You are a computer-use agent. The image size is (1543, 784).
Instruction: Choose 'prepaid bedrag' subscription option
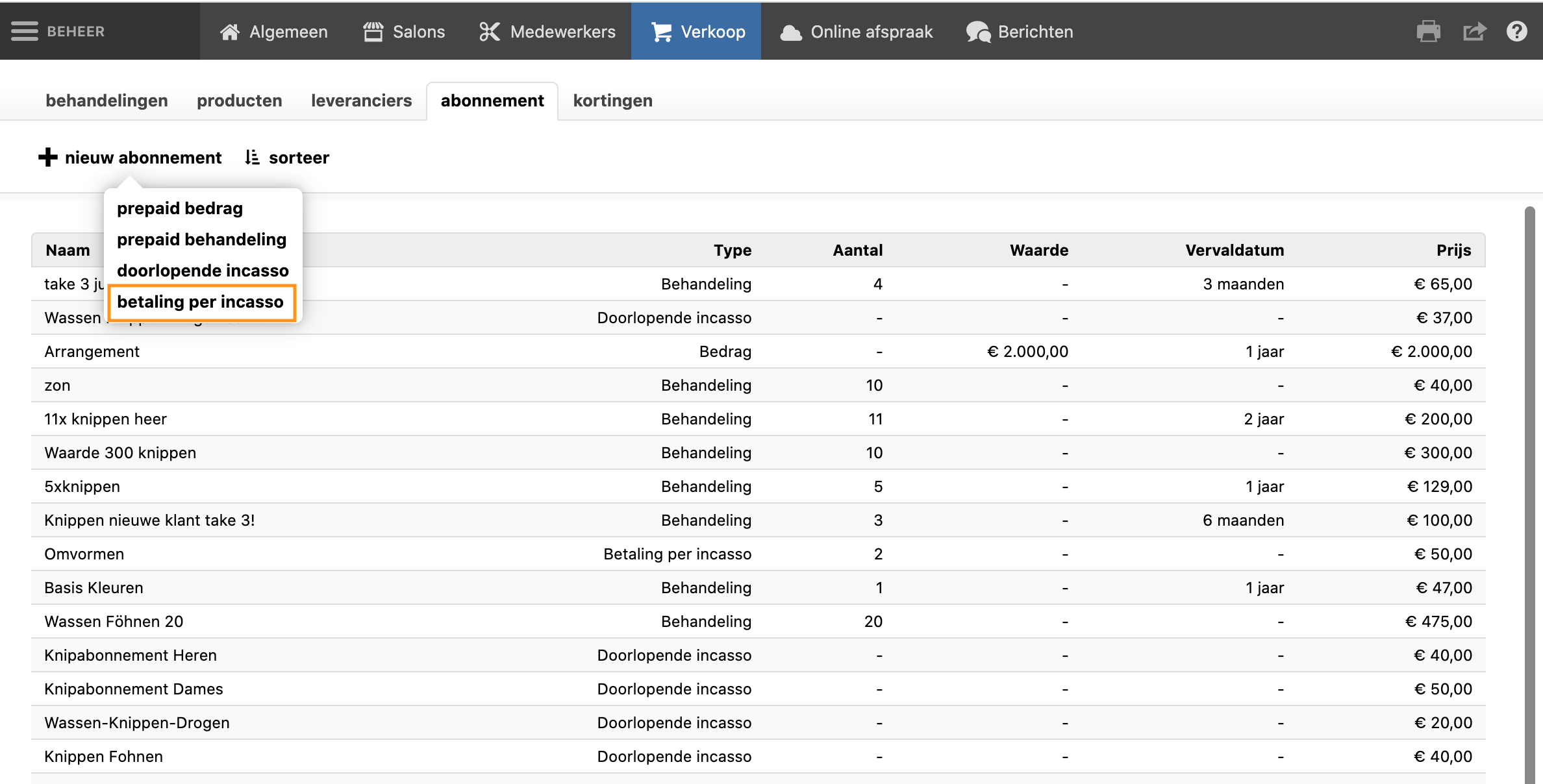coord(180,208)
